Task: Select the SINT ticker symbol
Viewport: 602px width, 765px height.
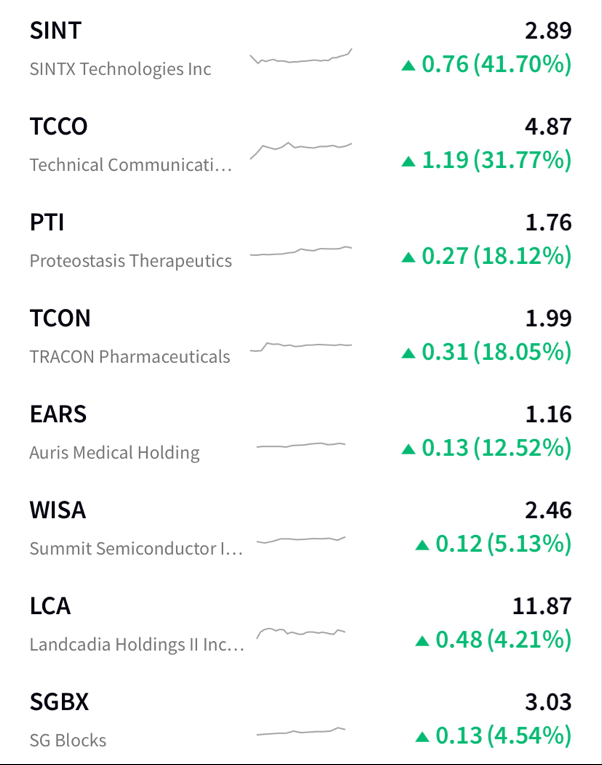Action: [x=56, y=31]
